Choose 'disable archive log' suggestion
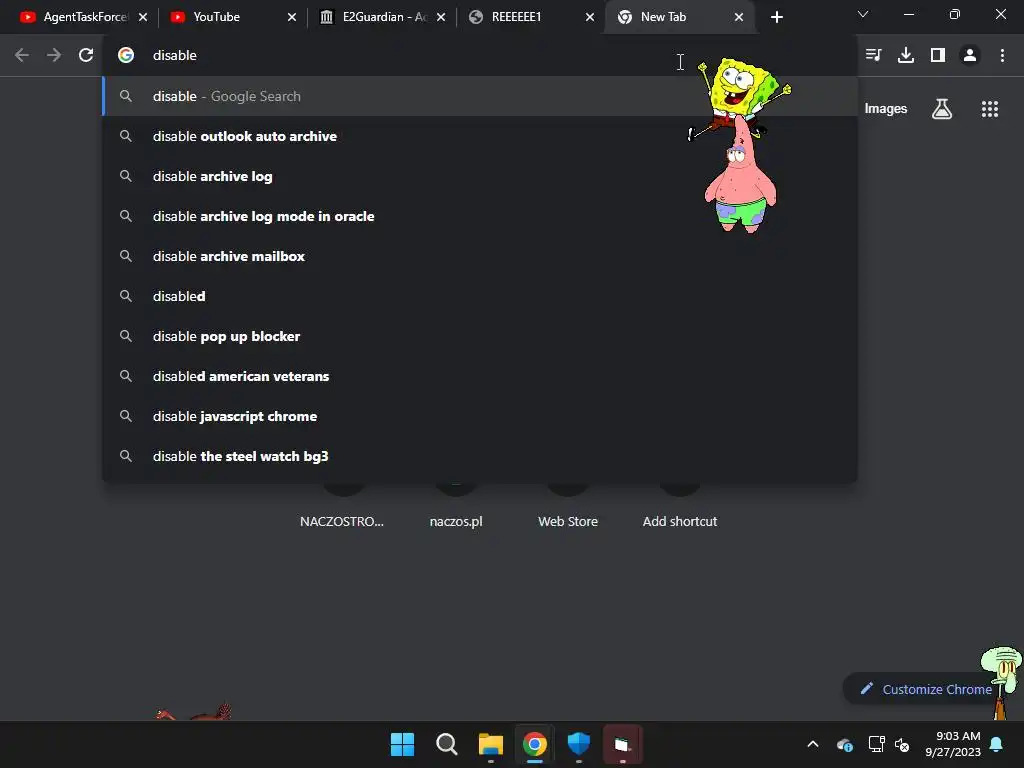The height and width of the screenshot is (768, 1024). pyautogui.click(x=480, y=176)
